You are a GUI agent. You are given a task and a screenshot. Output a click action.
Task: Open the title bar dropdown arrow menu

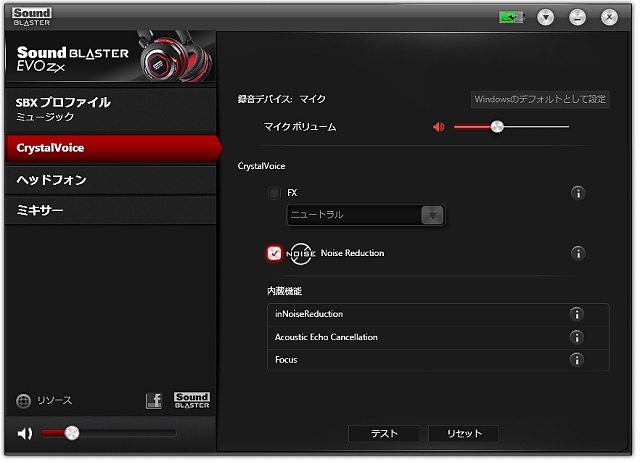546,18
